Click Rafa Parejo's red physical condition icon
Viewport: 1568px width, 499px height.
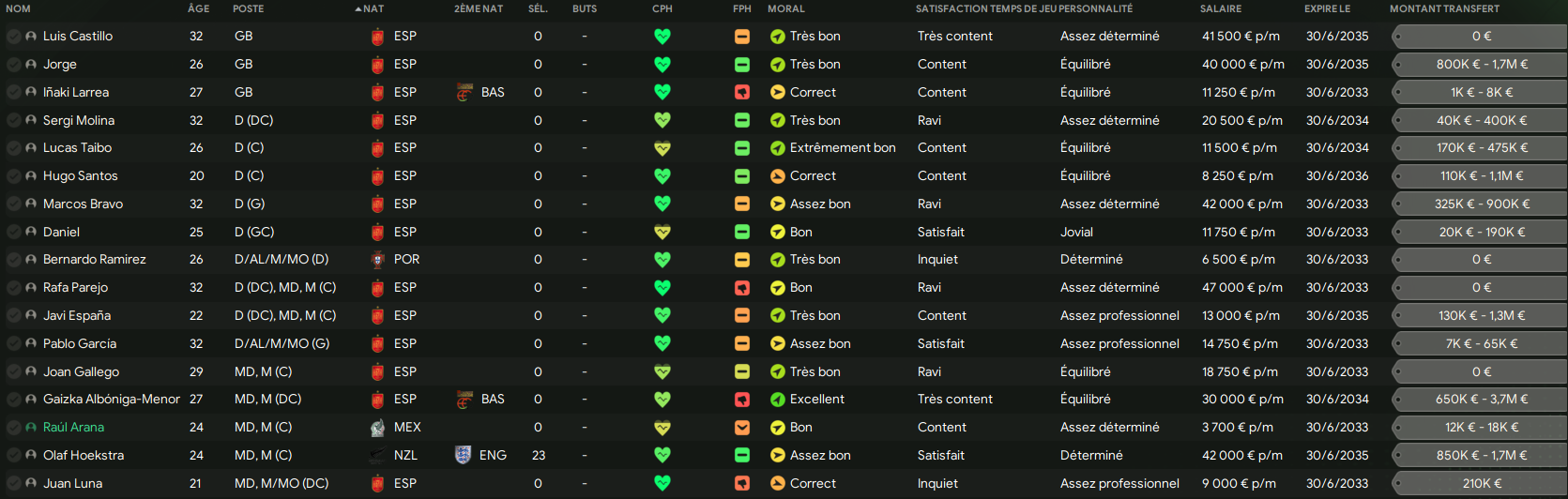coord(742,288)
